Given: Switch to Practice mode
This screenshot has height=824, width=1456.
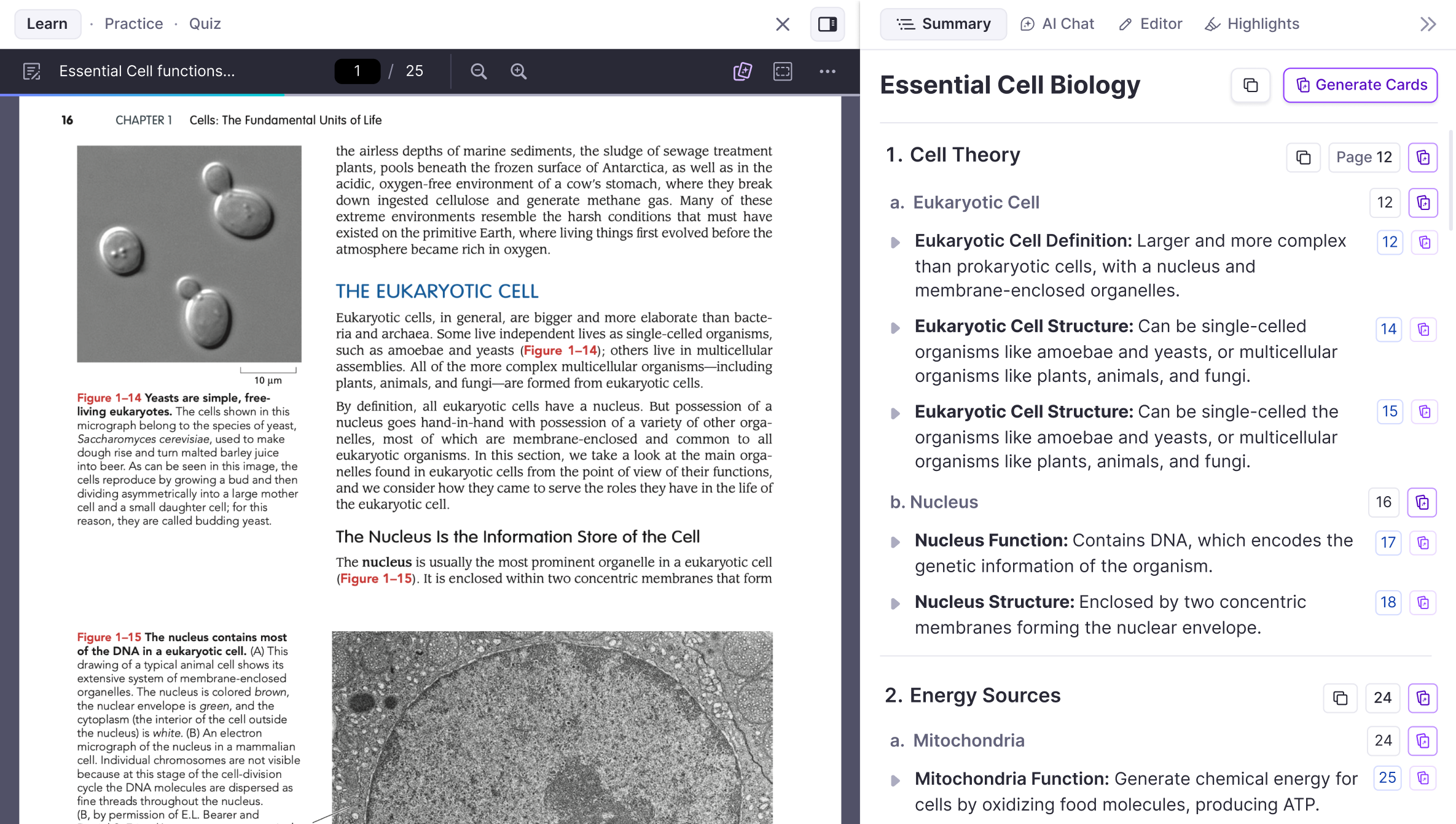Looking at the screenshot, I should [133, 24].
